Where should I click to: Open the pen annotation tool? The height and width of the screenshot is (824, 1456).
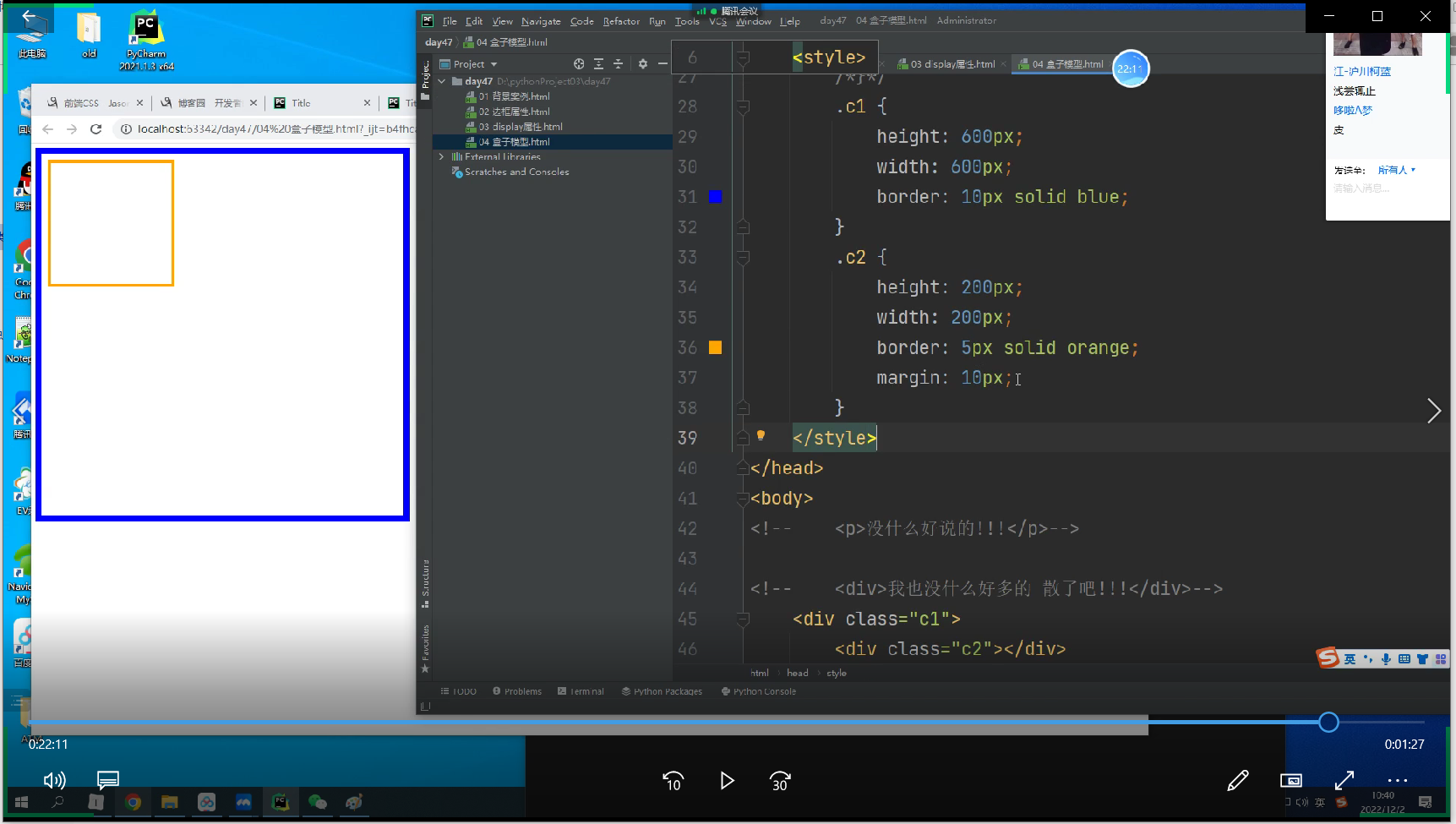coord(1238,780)
